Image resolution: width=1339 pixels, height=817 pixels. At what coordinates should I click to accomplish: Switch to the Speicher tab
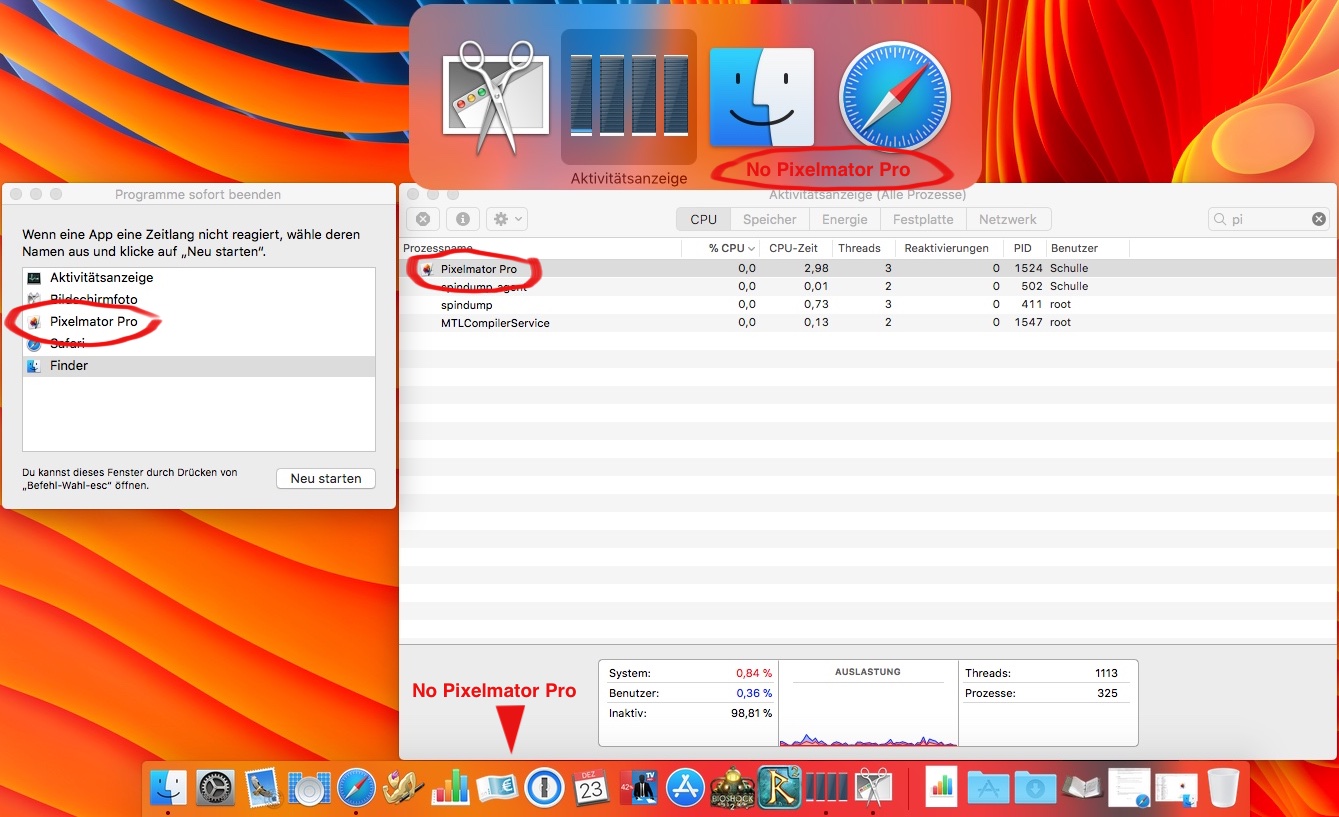tap(770, 219)
